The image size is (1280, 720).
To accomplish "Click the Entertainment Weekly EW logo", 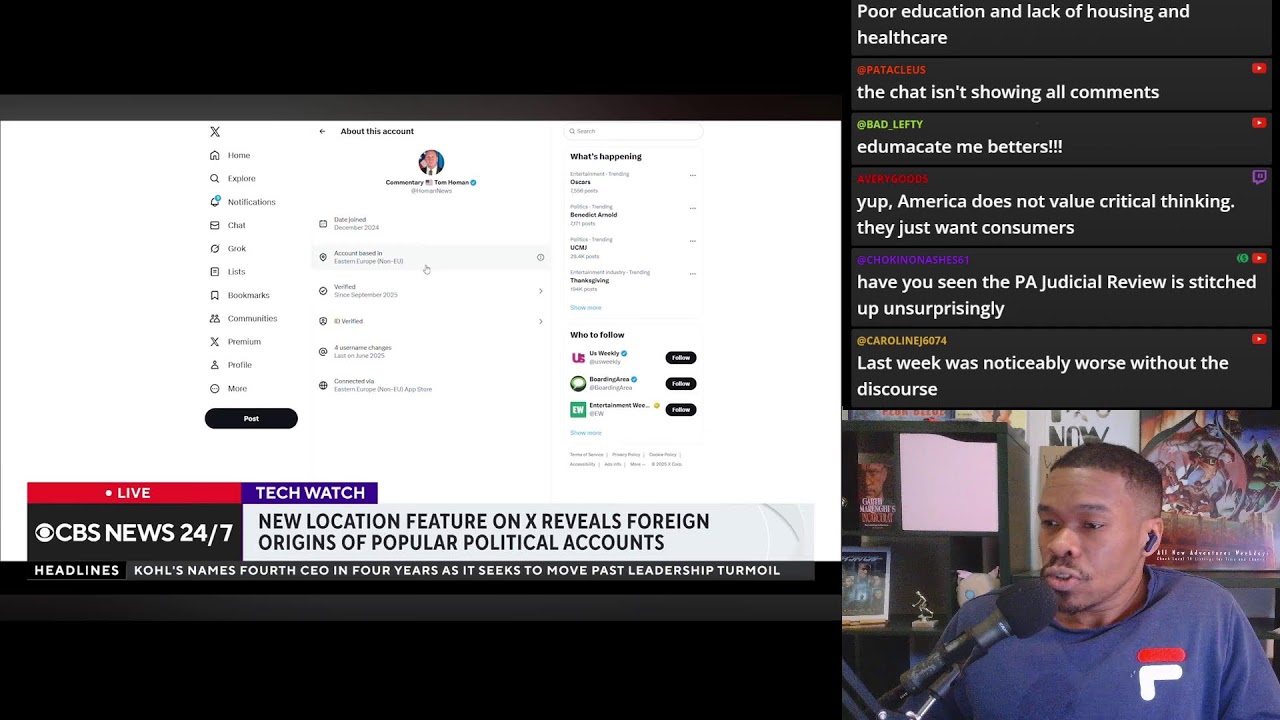I will pos(578,410).
